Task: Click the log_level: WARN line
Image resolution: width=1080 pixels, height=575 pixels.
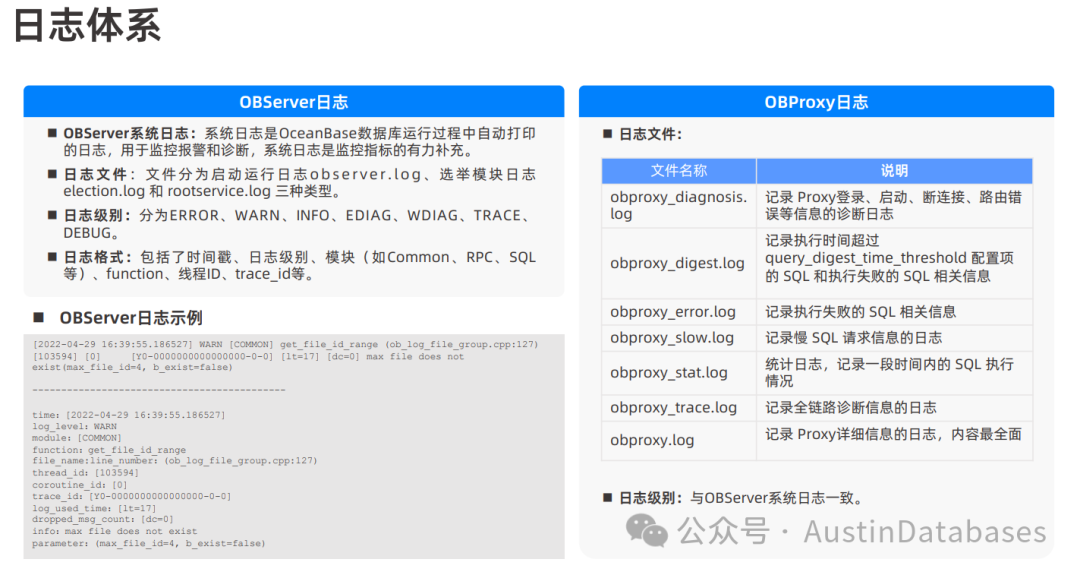Action: pos(74,427)
